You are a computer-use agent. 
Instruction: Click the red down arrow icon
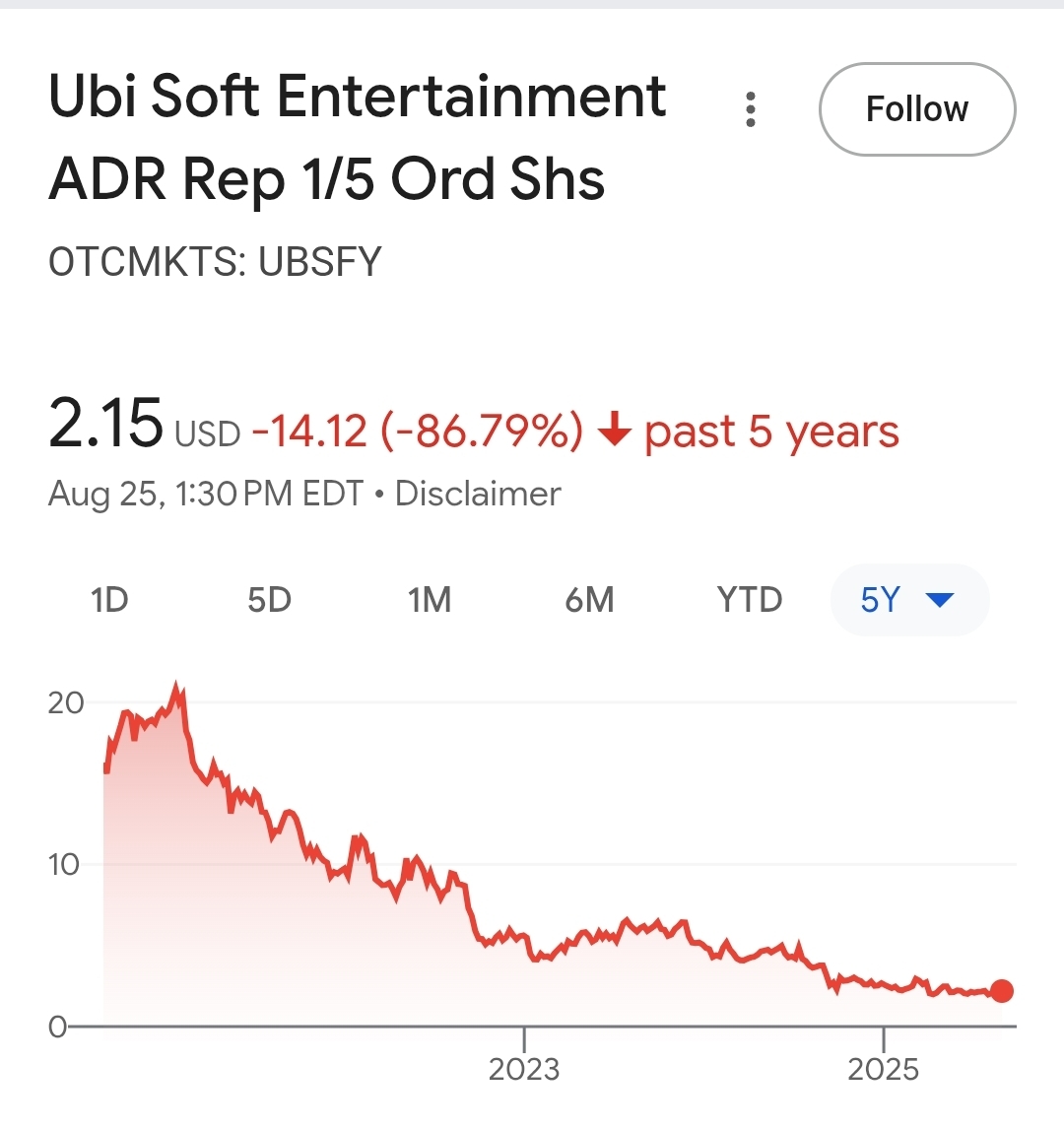[615, 430]
